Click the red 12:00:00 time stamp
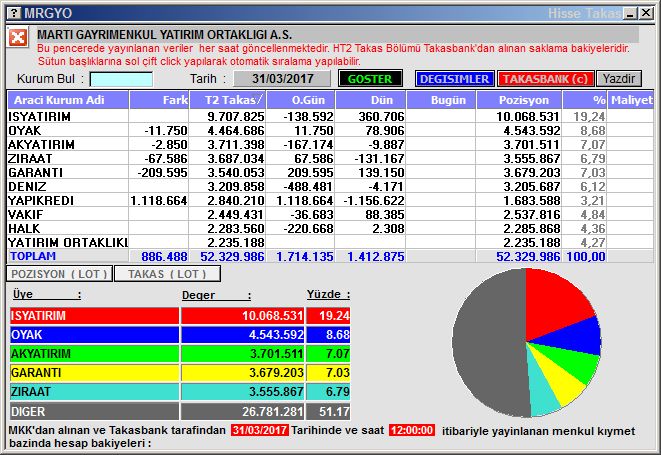Image resolution: width=661 pixels, height=455 pixels. 412,430
